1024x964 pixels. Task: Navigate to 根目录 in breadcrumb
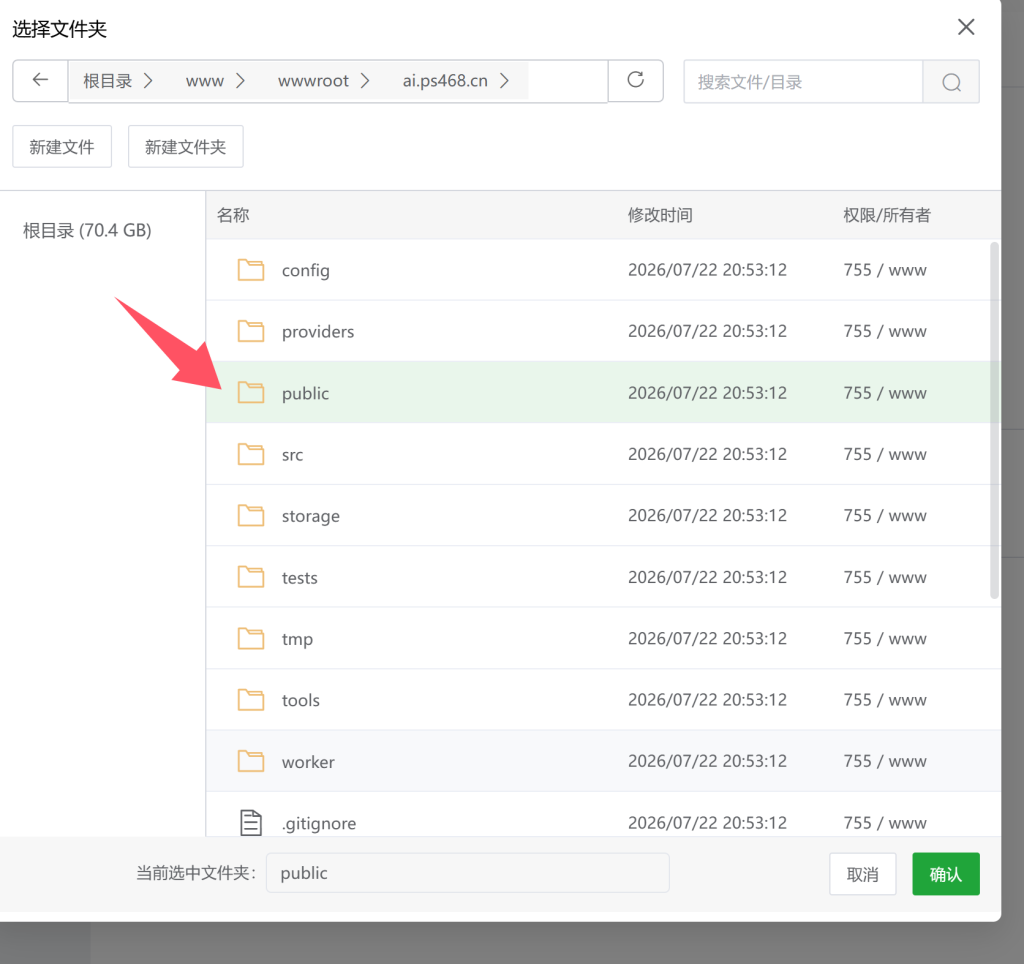pyautogui.click(x=108, y=81)
